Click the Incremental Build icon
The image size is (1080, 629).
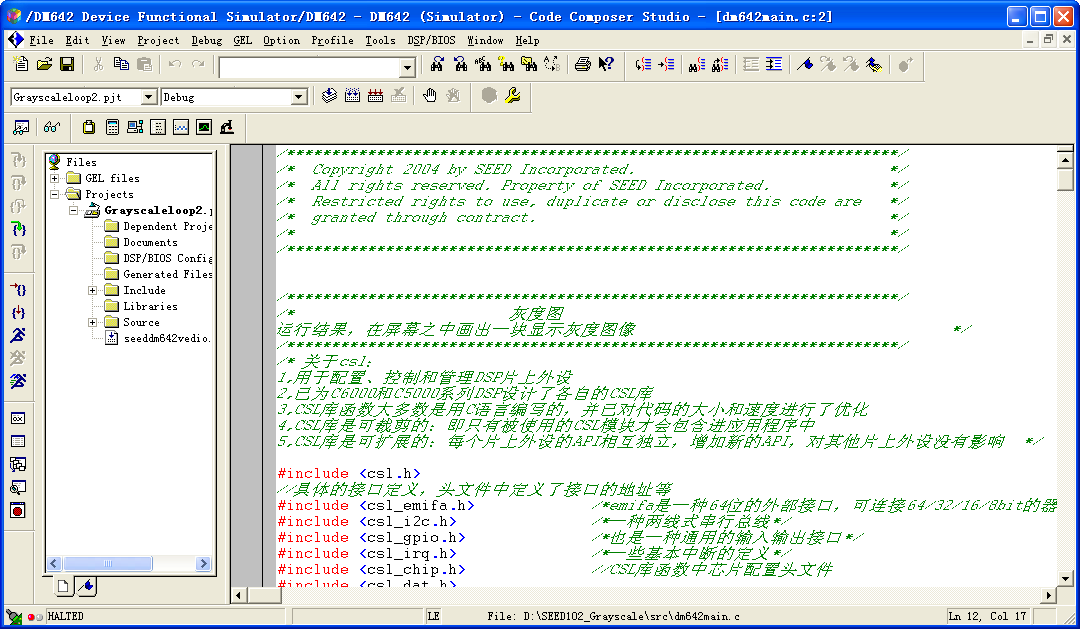352,95
